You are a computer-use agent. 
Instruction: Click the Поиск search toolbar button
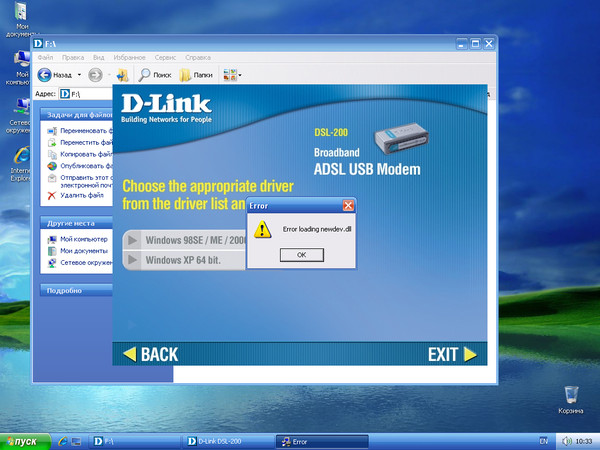coord(155,75)
